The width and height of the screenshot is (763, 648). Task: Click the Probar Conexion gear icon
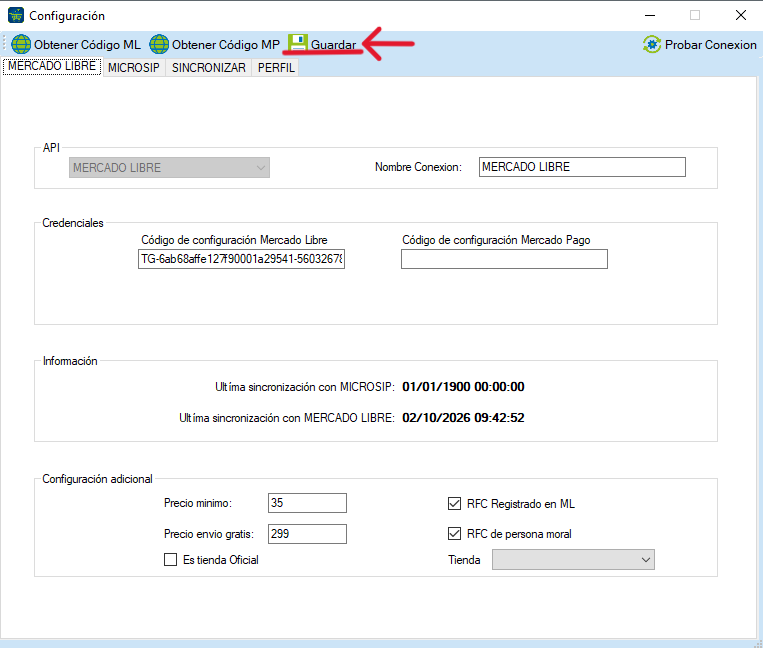[x=652, y=44]
